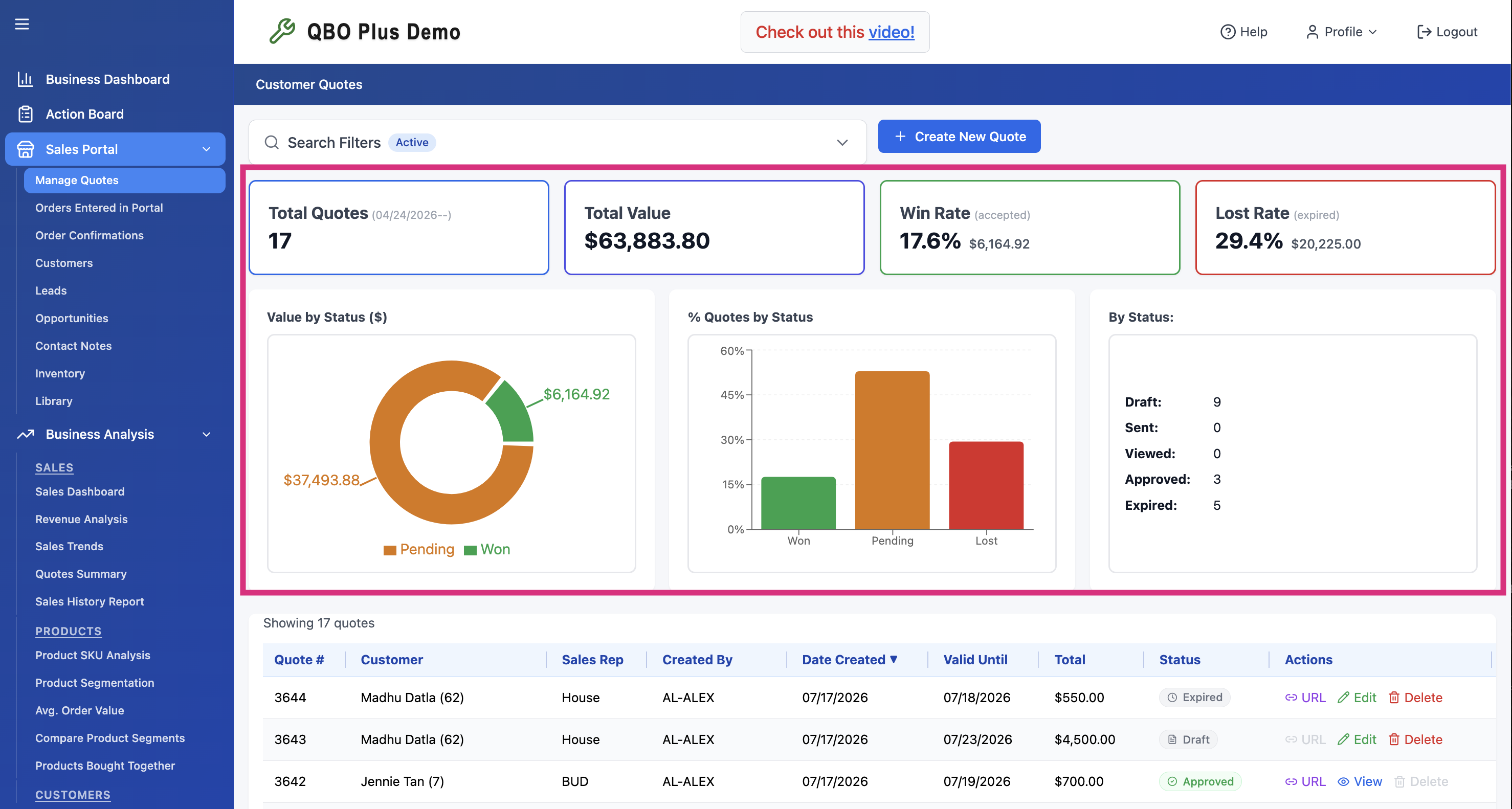Image resolution: width=1512 pixels, height=809 pixels.
Task: Go to Quotes Summary report
Action: click(81, 574)
